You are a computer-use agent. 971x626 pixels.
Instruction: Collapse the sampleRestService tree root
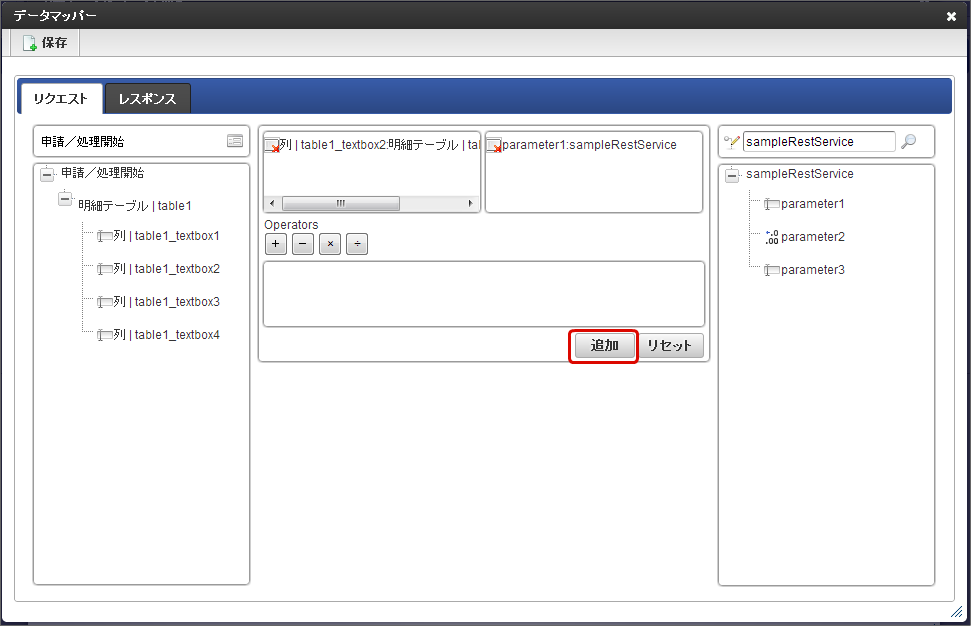732,175
